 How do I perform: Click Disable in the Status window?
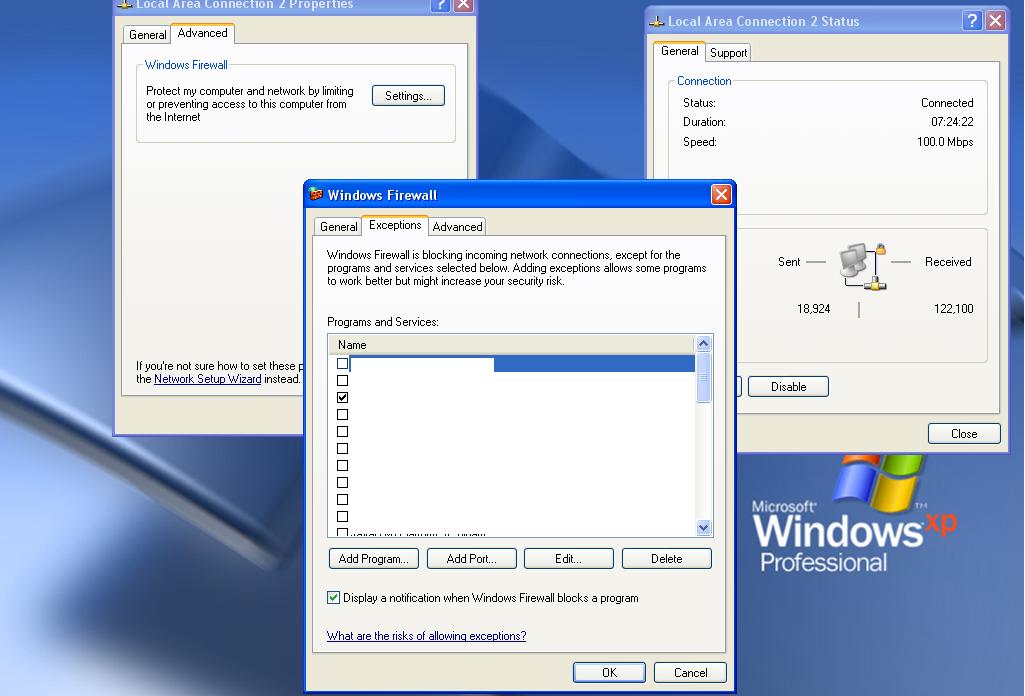tap(788, 386)
